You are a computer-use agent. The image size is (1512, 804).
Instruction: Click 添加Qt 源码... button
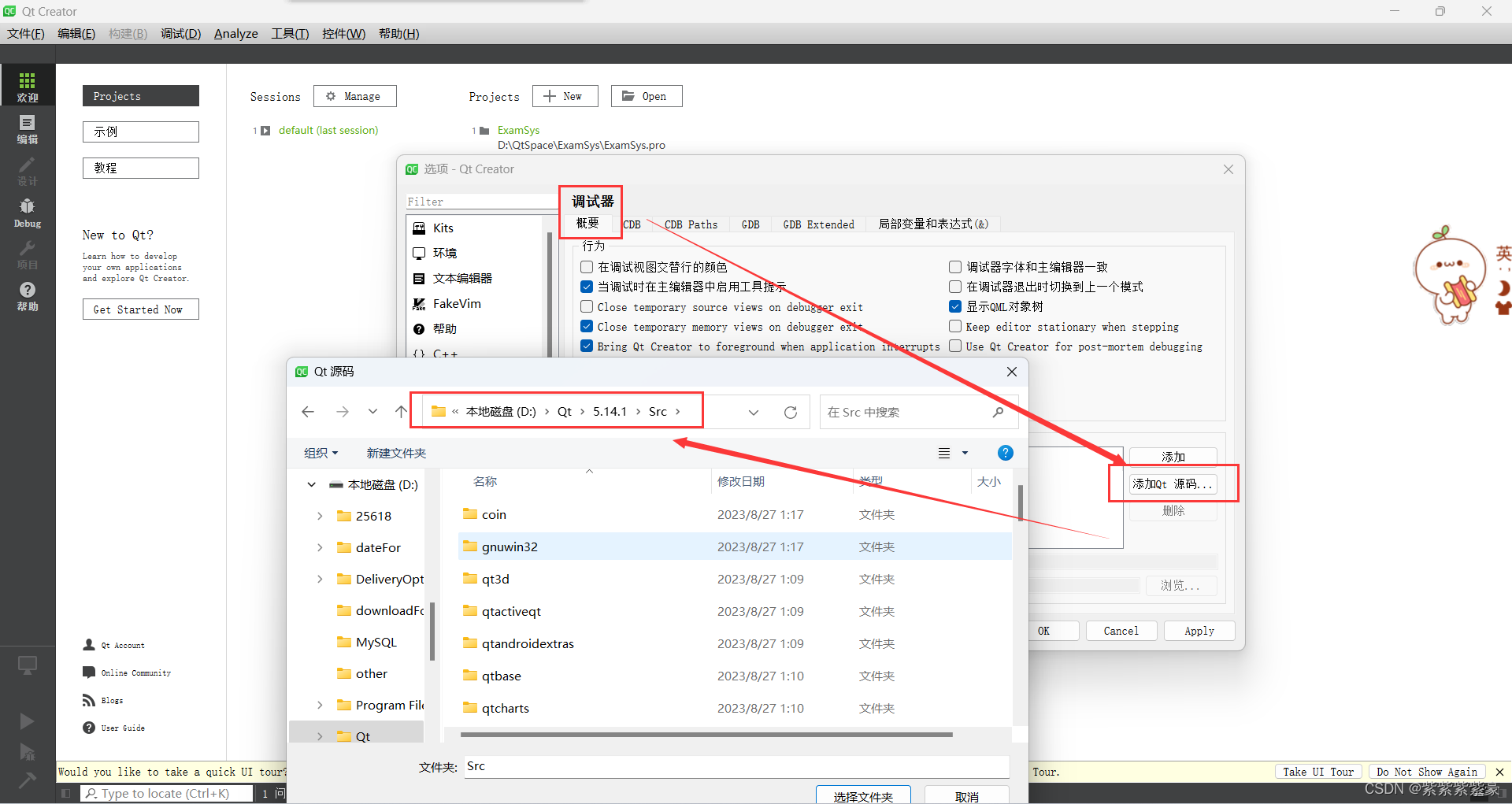click(1173, 484)
